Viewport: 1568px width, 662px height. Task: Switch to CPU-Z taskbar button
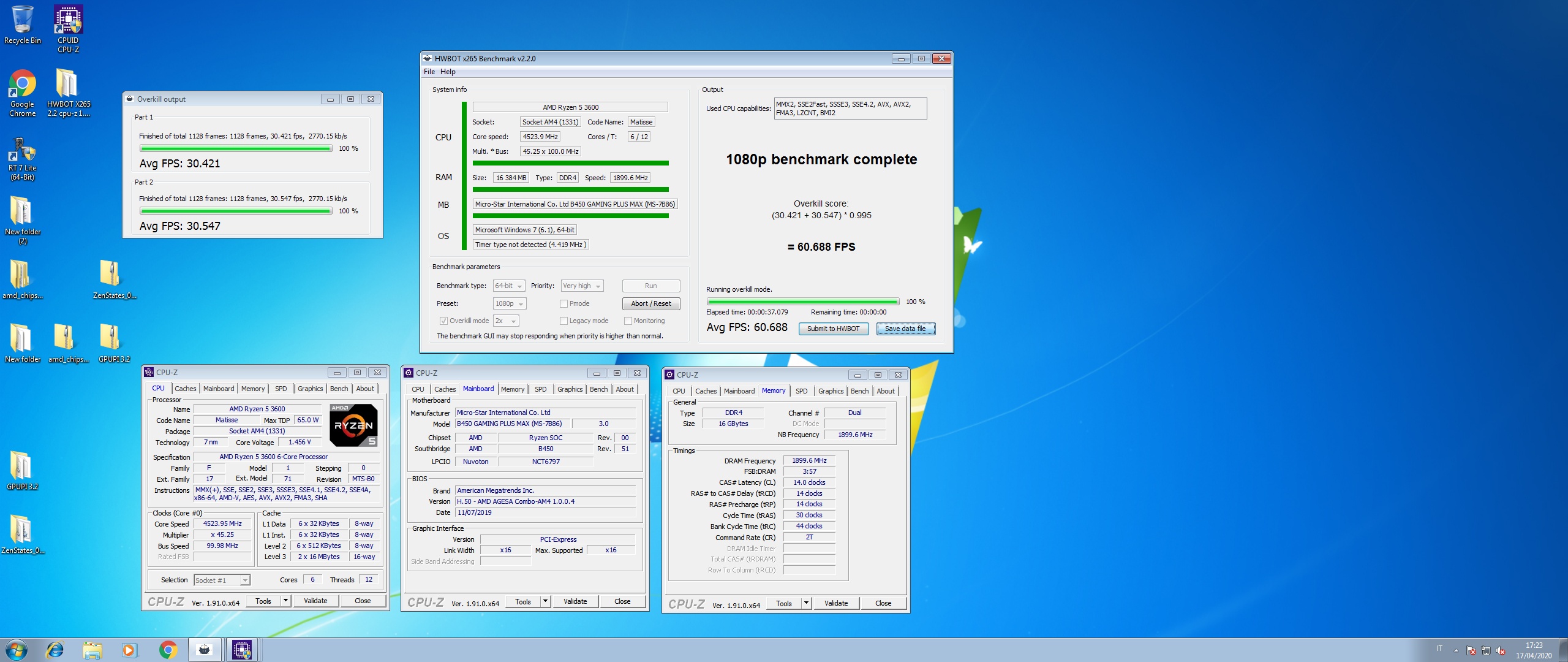click(x=242, y=650)
